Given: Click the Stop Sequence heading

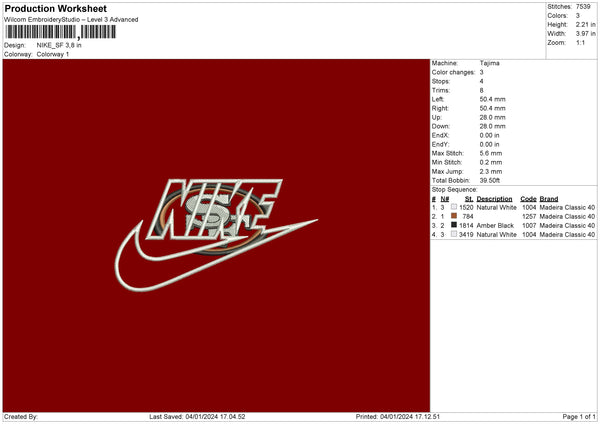Looking at the screenshot, I should (455, 190).
